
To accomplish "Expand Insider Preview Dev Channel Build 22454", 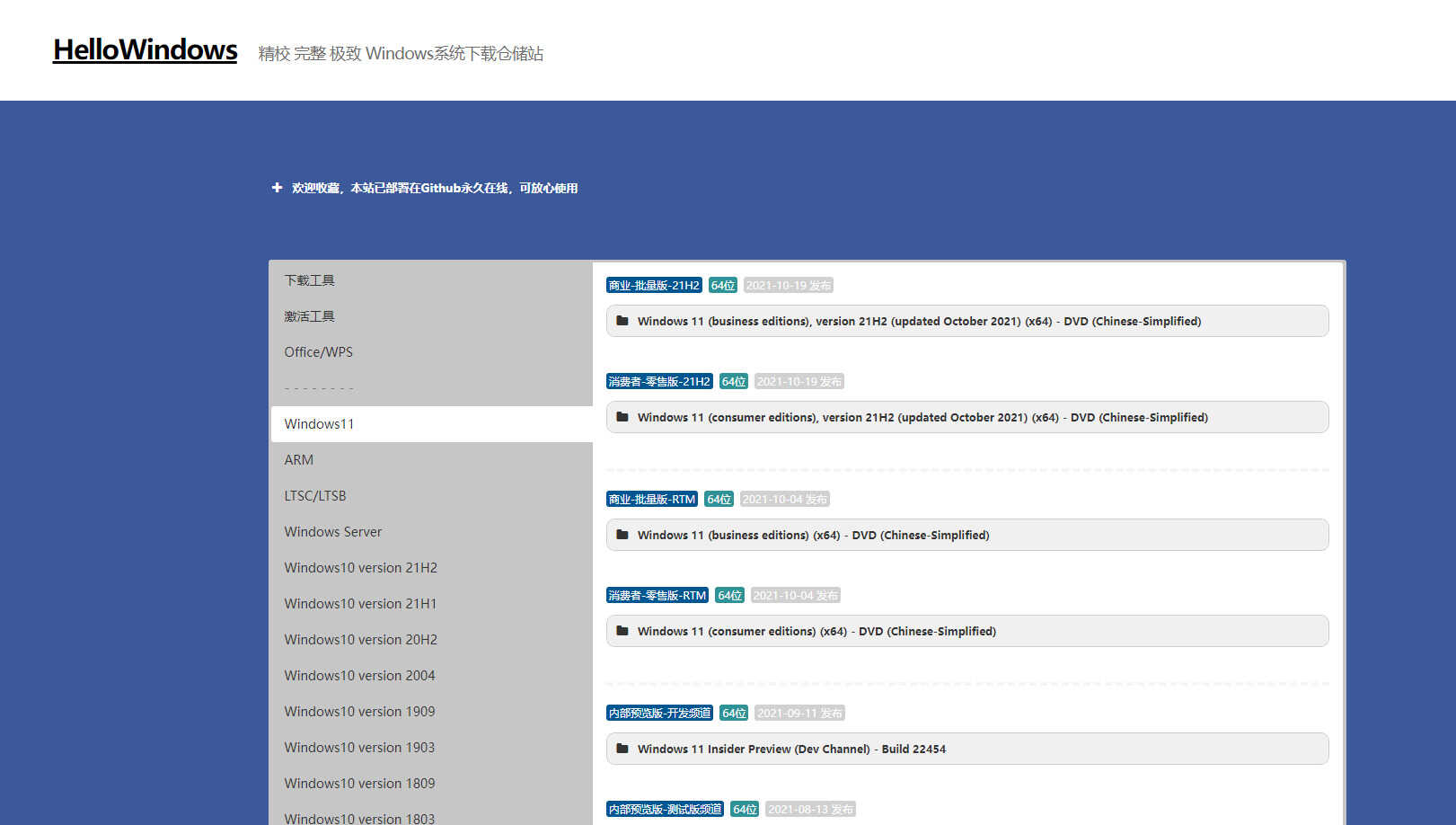I will click(x=967, y=749).
